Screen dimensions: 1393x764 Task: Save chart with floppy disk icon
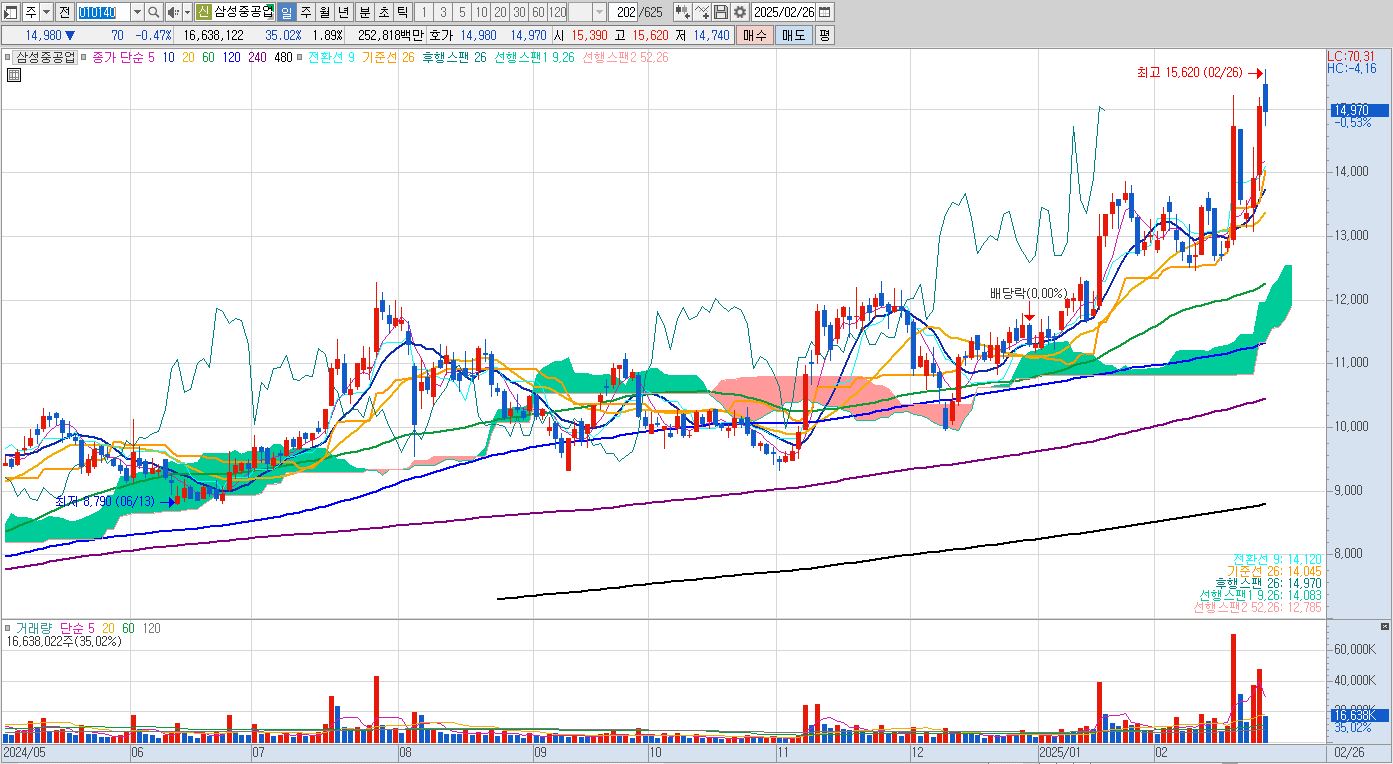click(721, 12)
